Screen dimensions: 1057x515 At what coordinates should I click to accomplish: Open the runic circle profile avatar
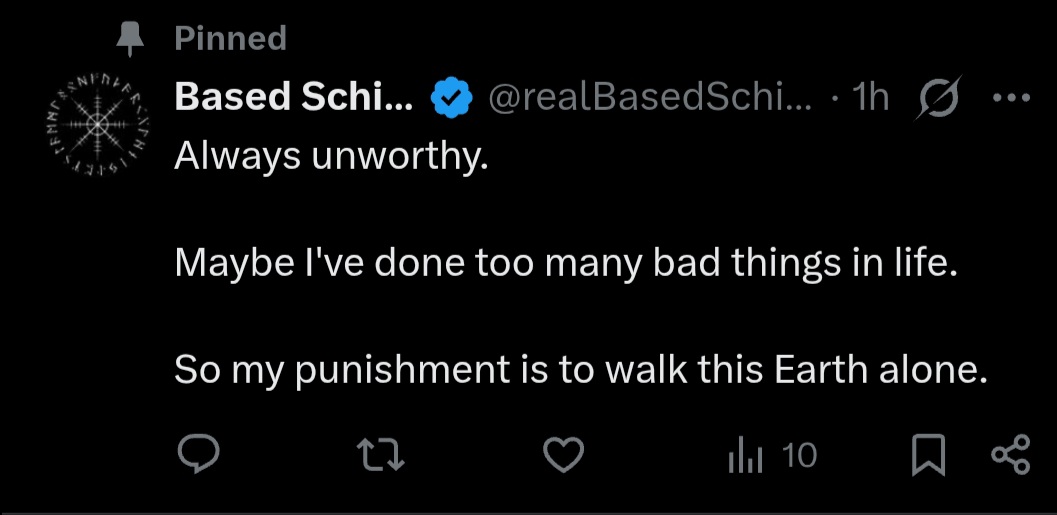[98, 123]
